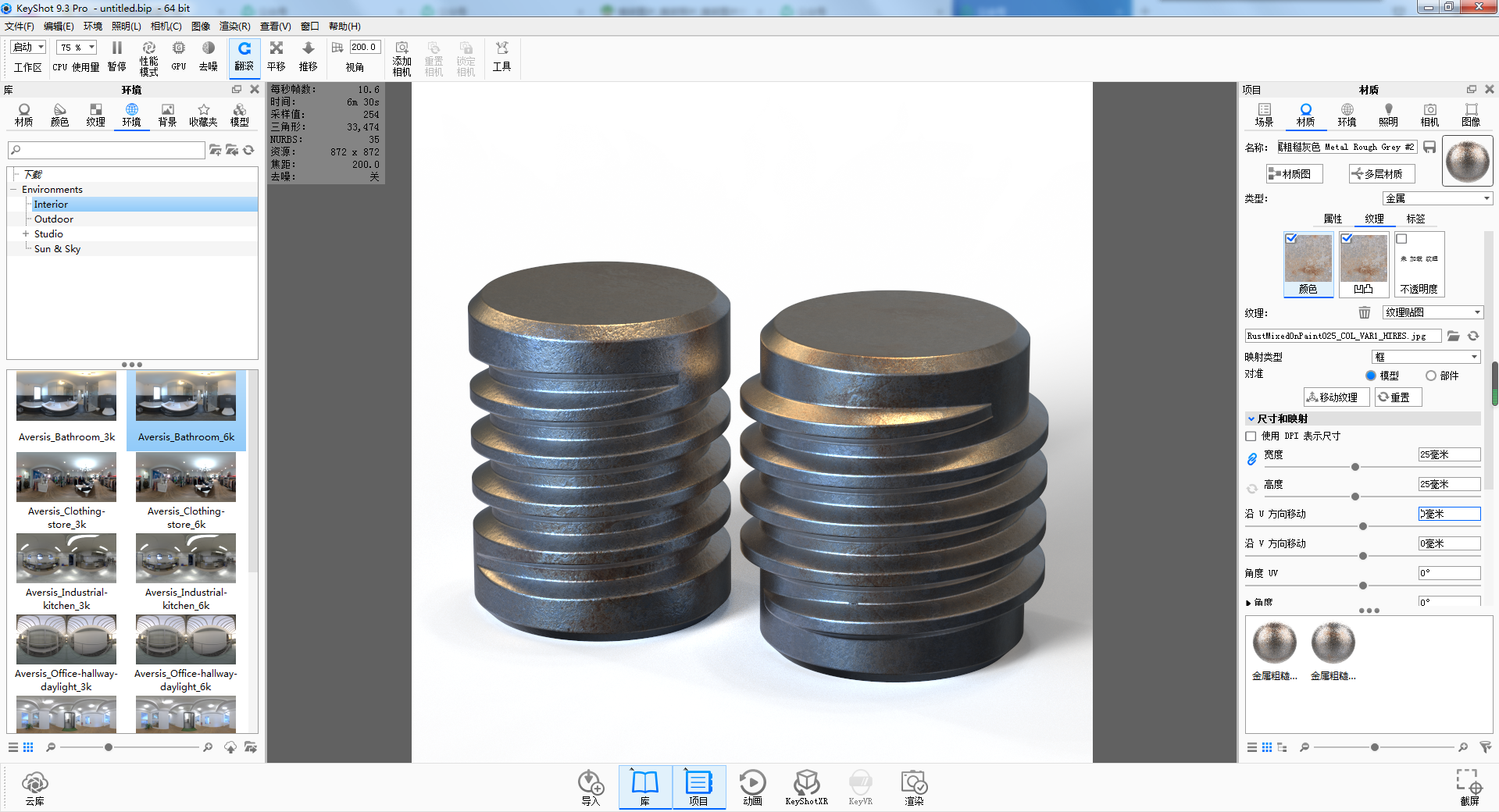Refresh the texture file
Viewport: 1499px width, 812px height.
click(1473, 336)
